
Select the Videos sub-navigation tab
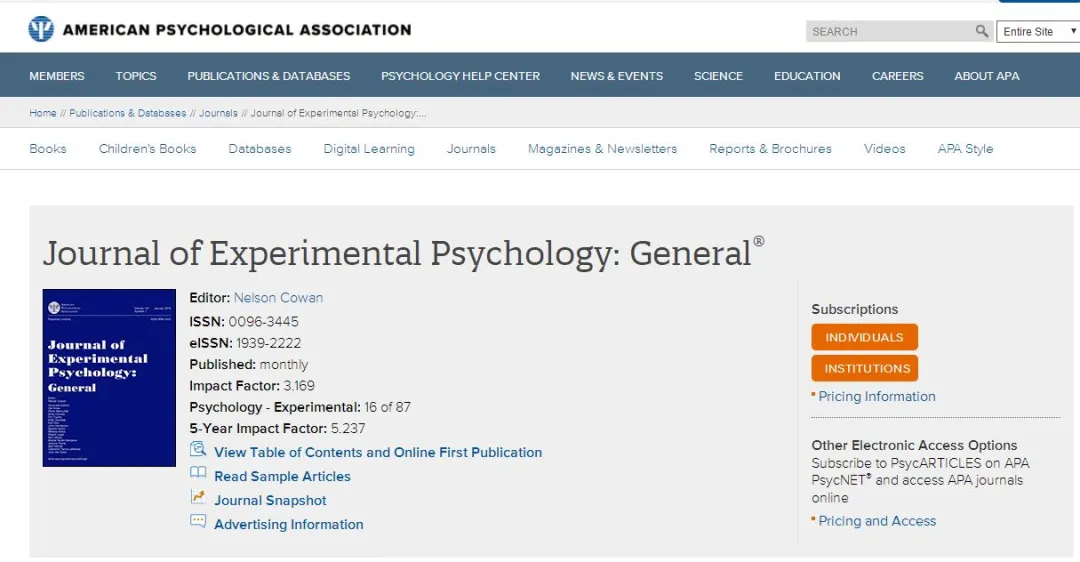pos(884,149)
